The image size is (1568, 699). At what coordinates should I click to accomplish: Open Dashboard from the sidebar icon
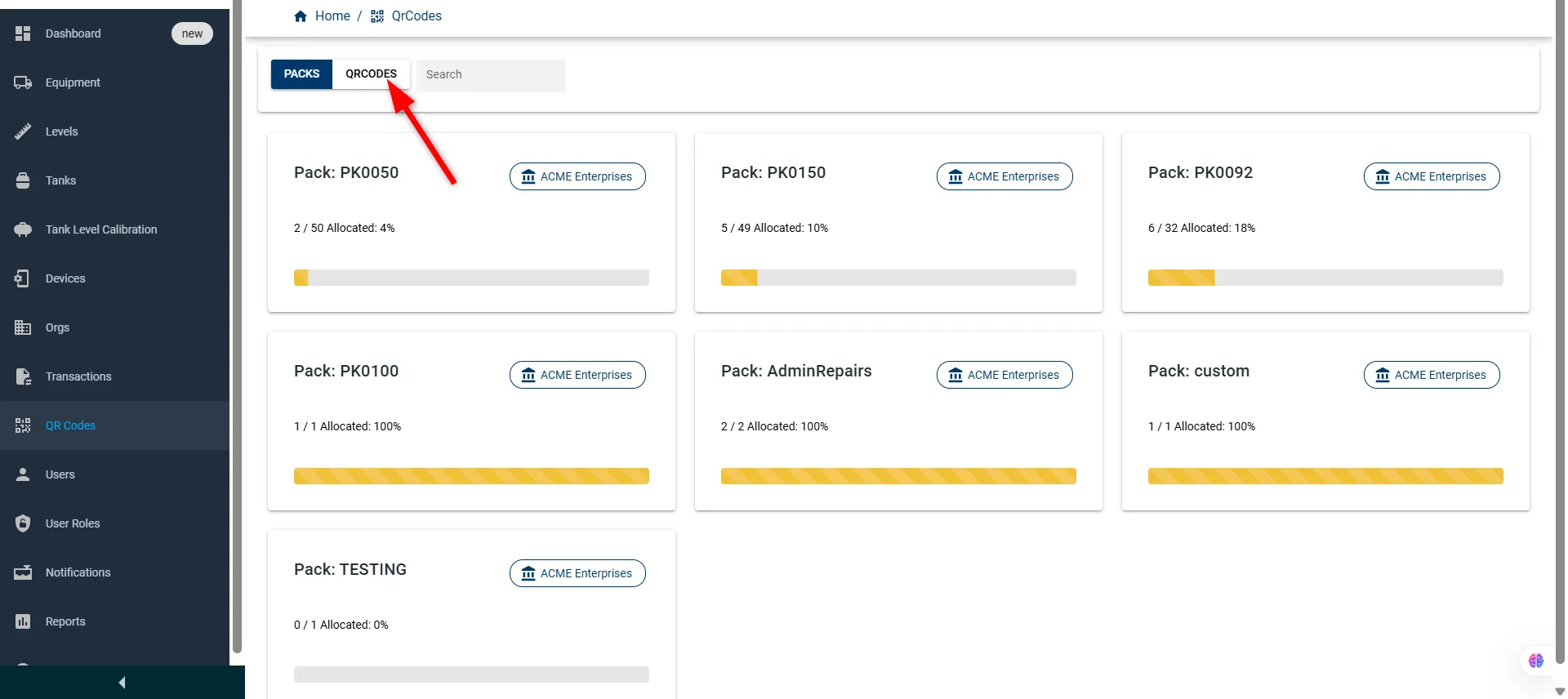coord(23,33)
